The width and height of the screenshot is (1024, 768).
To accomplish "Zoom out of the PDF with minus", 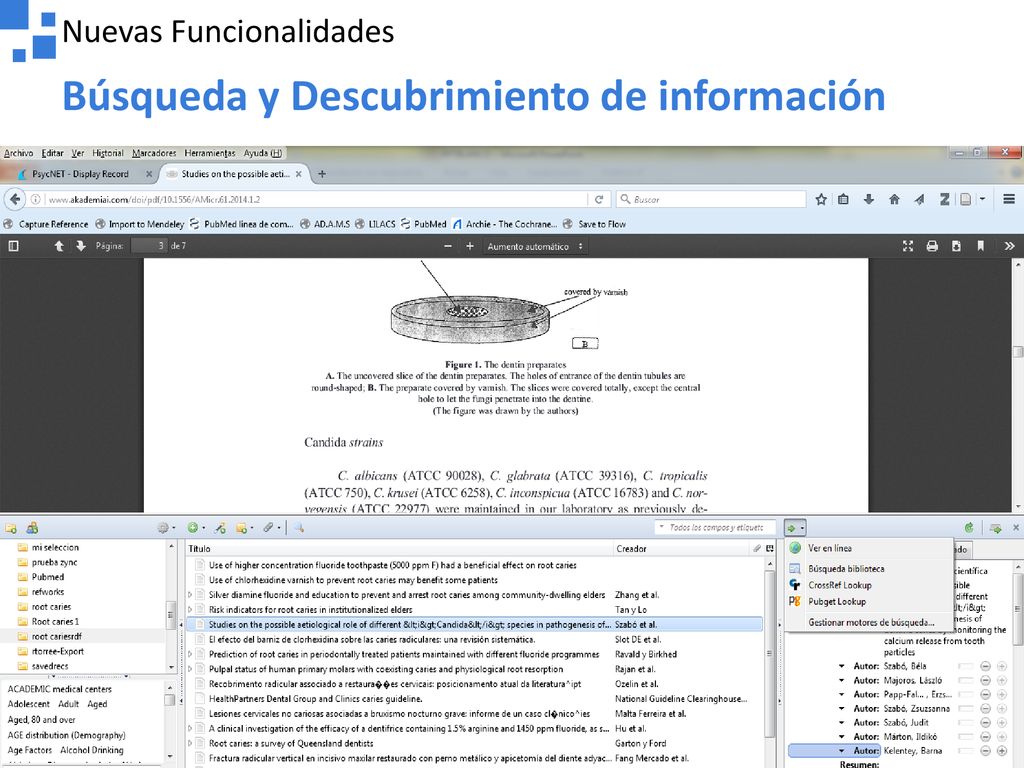I will (447, 246).
